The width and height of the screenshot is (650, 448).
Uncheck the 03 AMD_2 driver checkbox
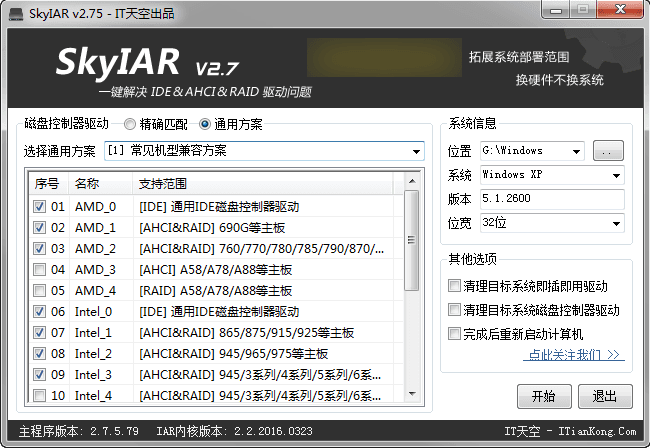coord(39,249)
